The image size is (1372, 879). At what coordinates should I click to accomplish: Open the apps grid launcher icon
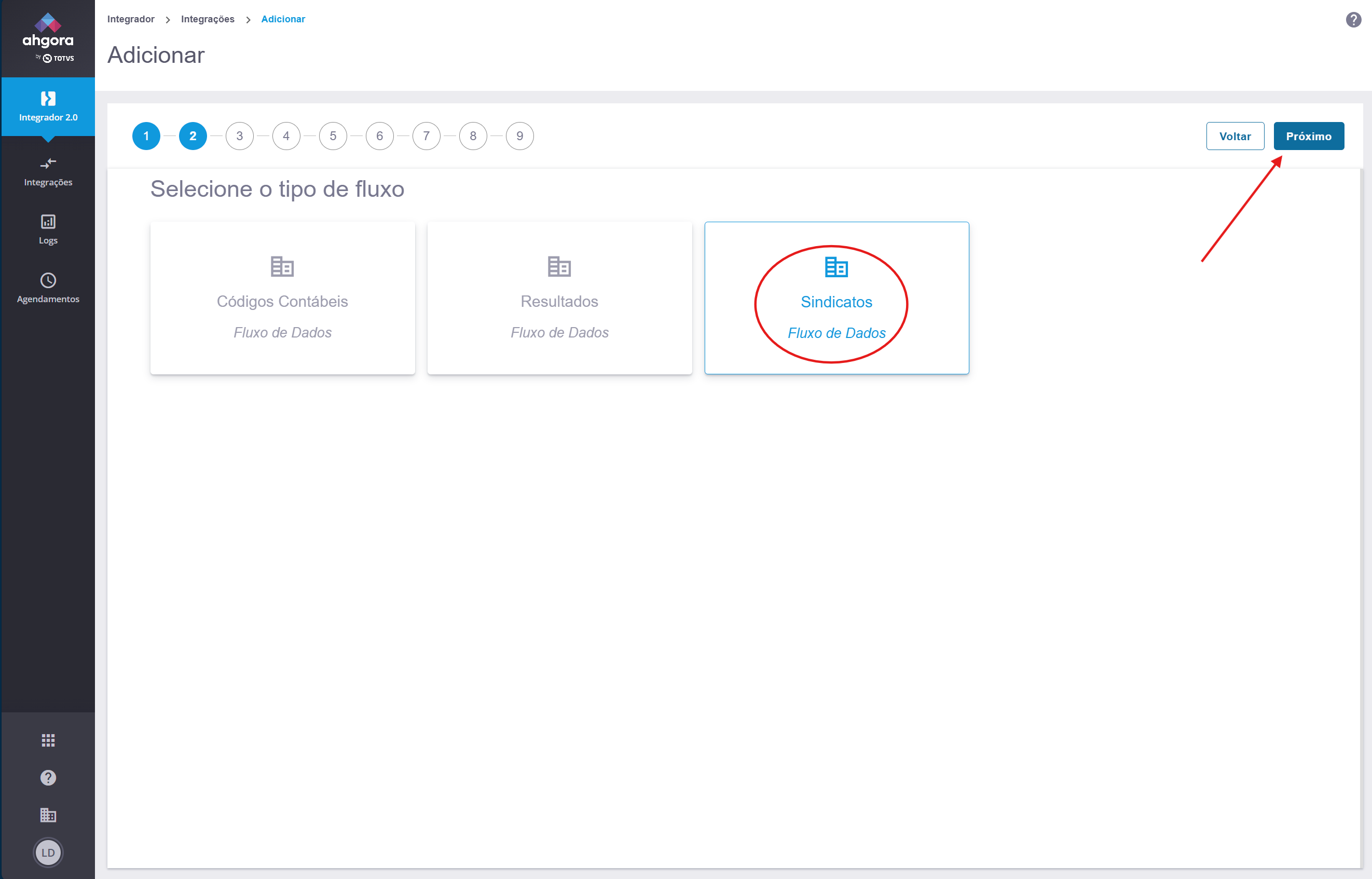click(48, 740)
